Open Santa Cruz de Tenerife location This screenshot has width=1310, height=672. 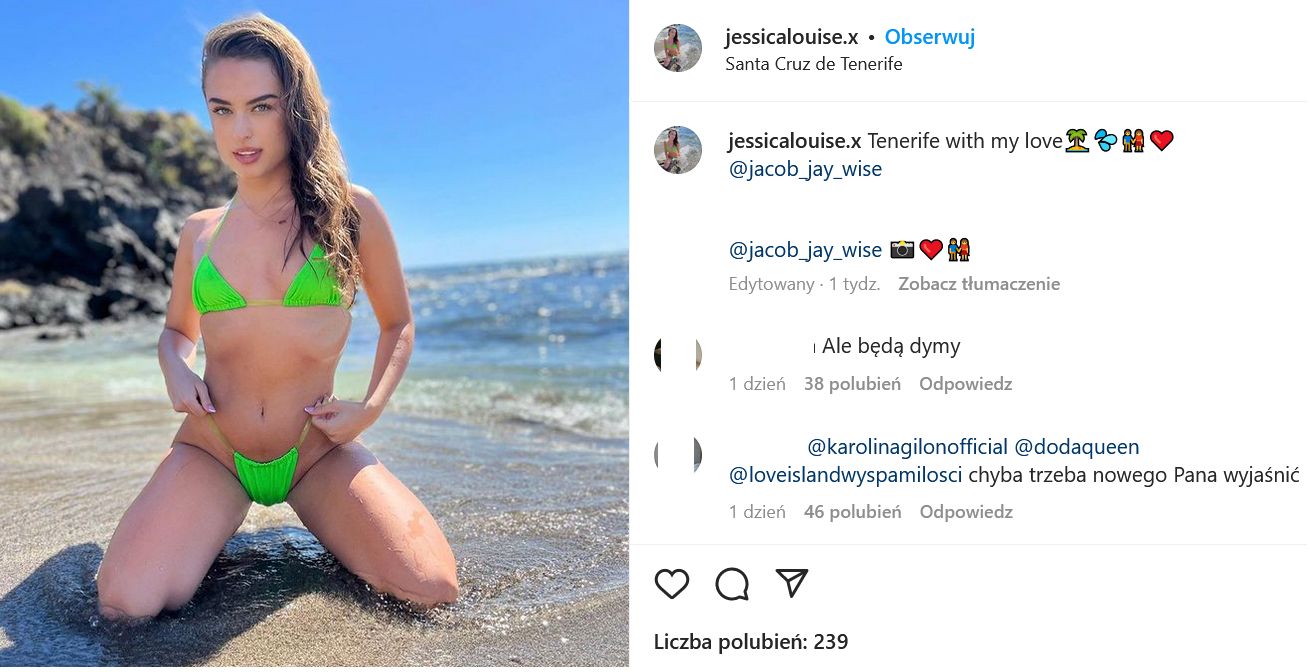[x=814, y=64]
